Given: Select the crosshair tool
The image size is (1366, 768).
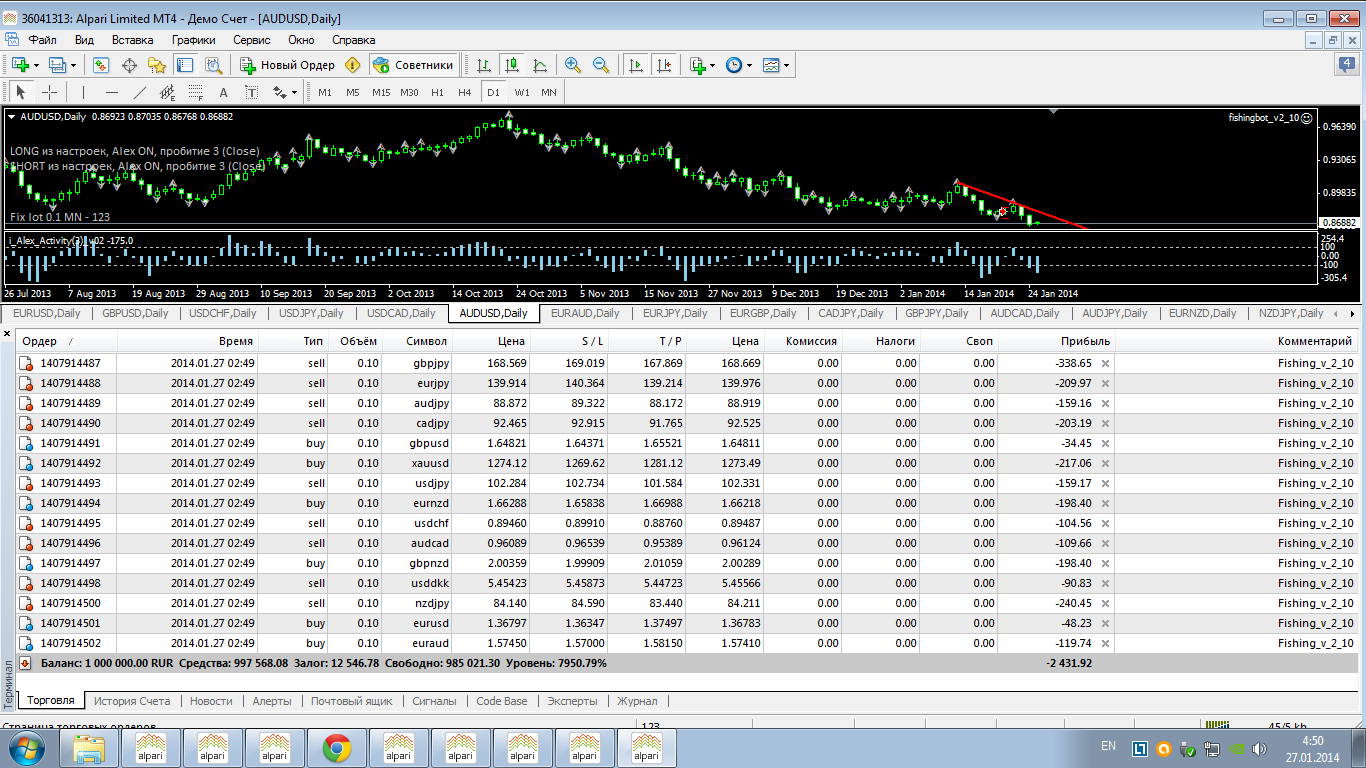Looking at the screenshot, I should (49, 92).
